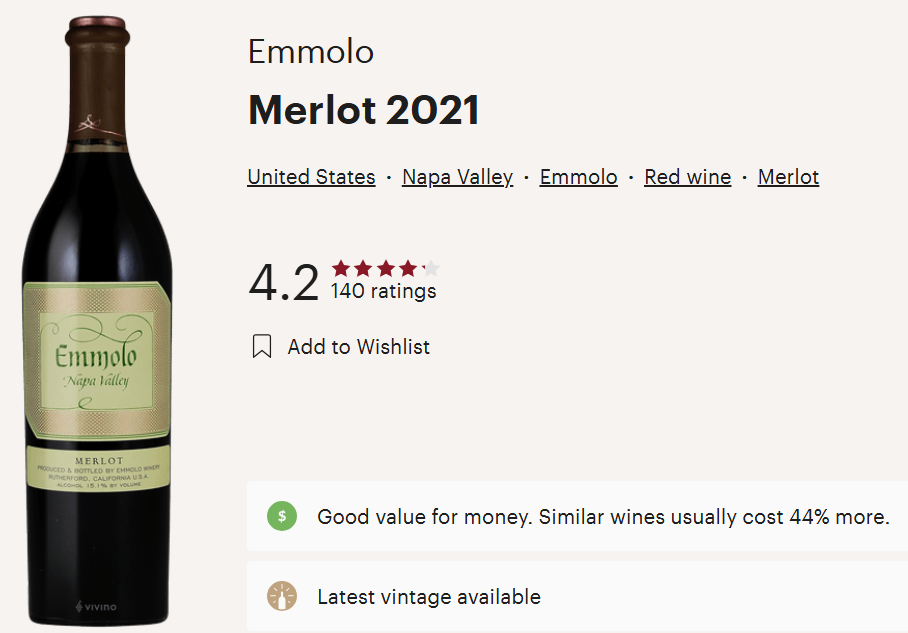908x633 pixels.
Task: Click the Vivino watermark on the bottle image
Action: (96, 606)
